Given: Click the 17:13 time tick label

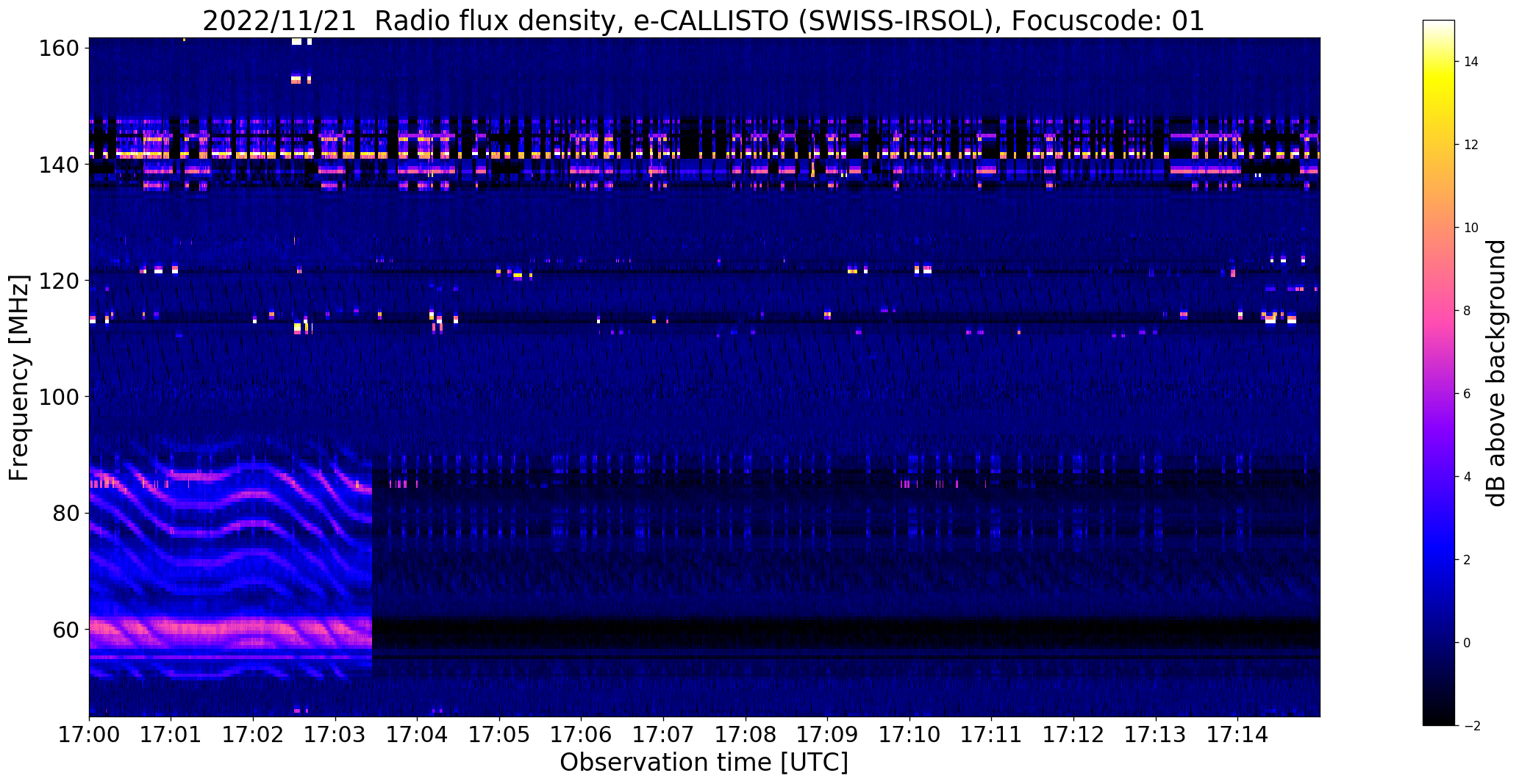Looking at the screenshot, I should click(1157, 734).
